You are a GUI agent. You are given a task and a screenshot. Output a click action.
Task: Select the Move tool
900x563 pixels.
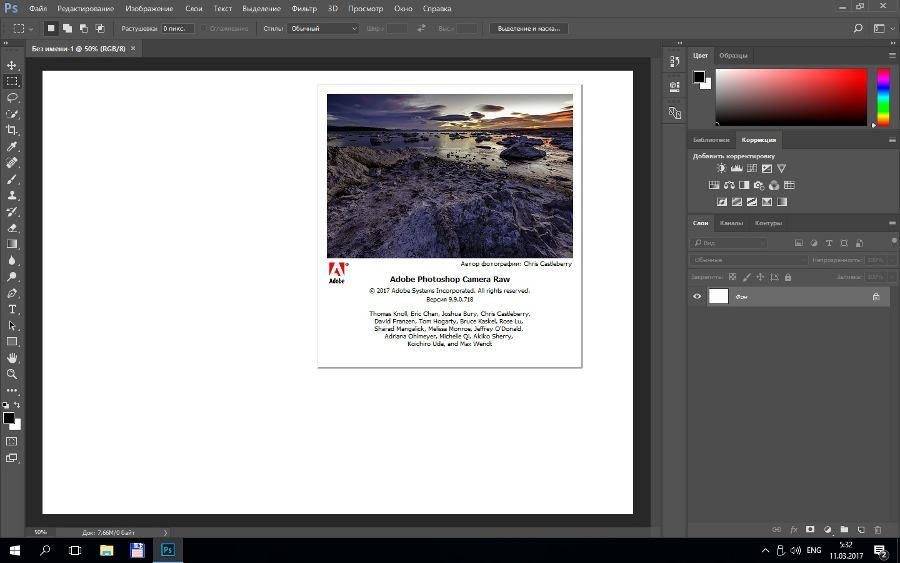pyautogui.click(x=11, y=65)
